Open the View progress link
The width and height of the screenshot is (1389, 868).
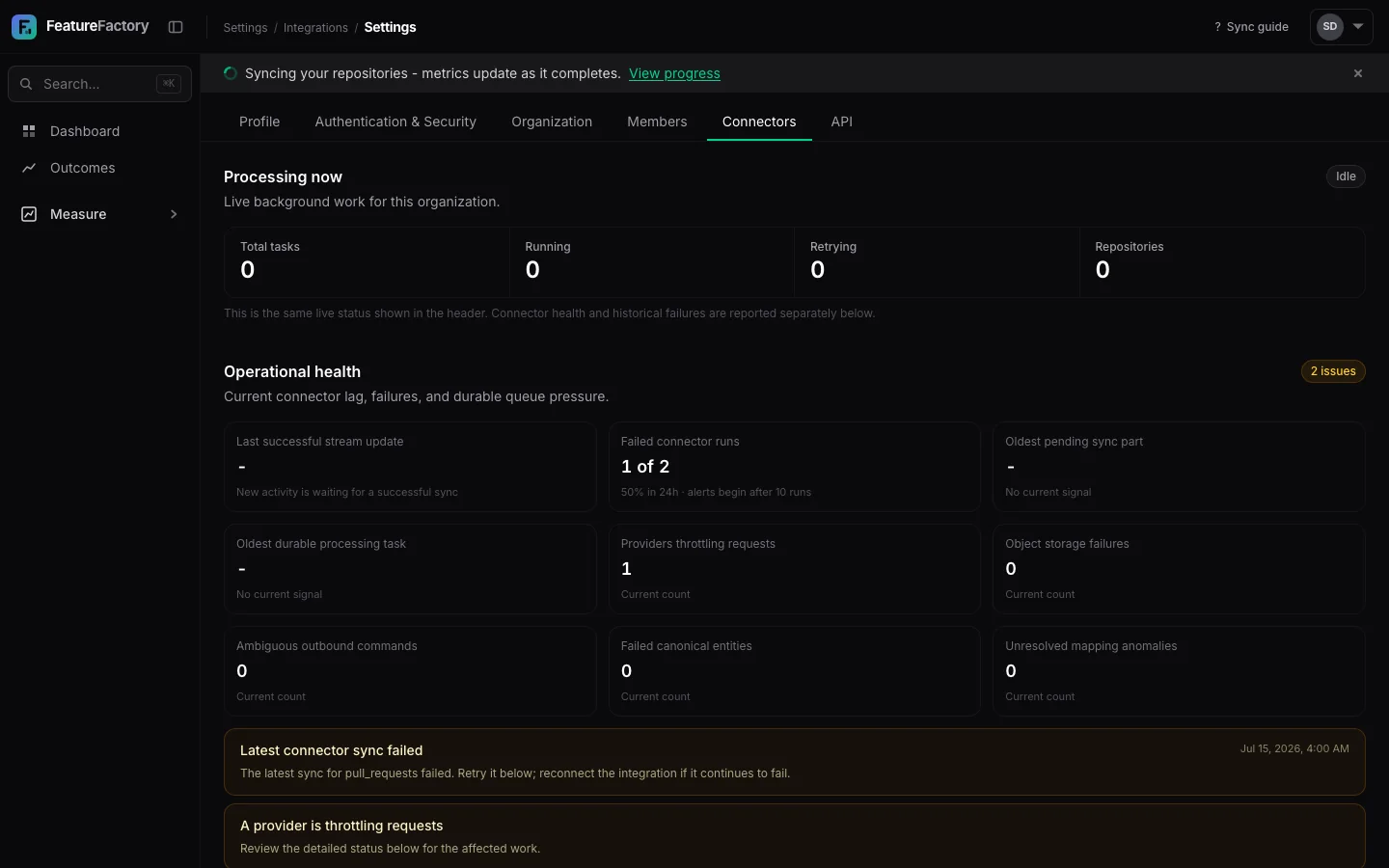pos(674,73)
